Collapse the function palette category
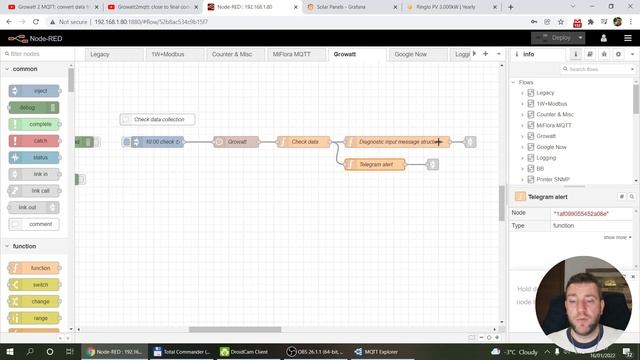Image resolution: width=640 pixels, height=360 pixels. click(7, 247)
